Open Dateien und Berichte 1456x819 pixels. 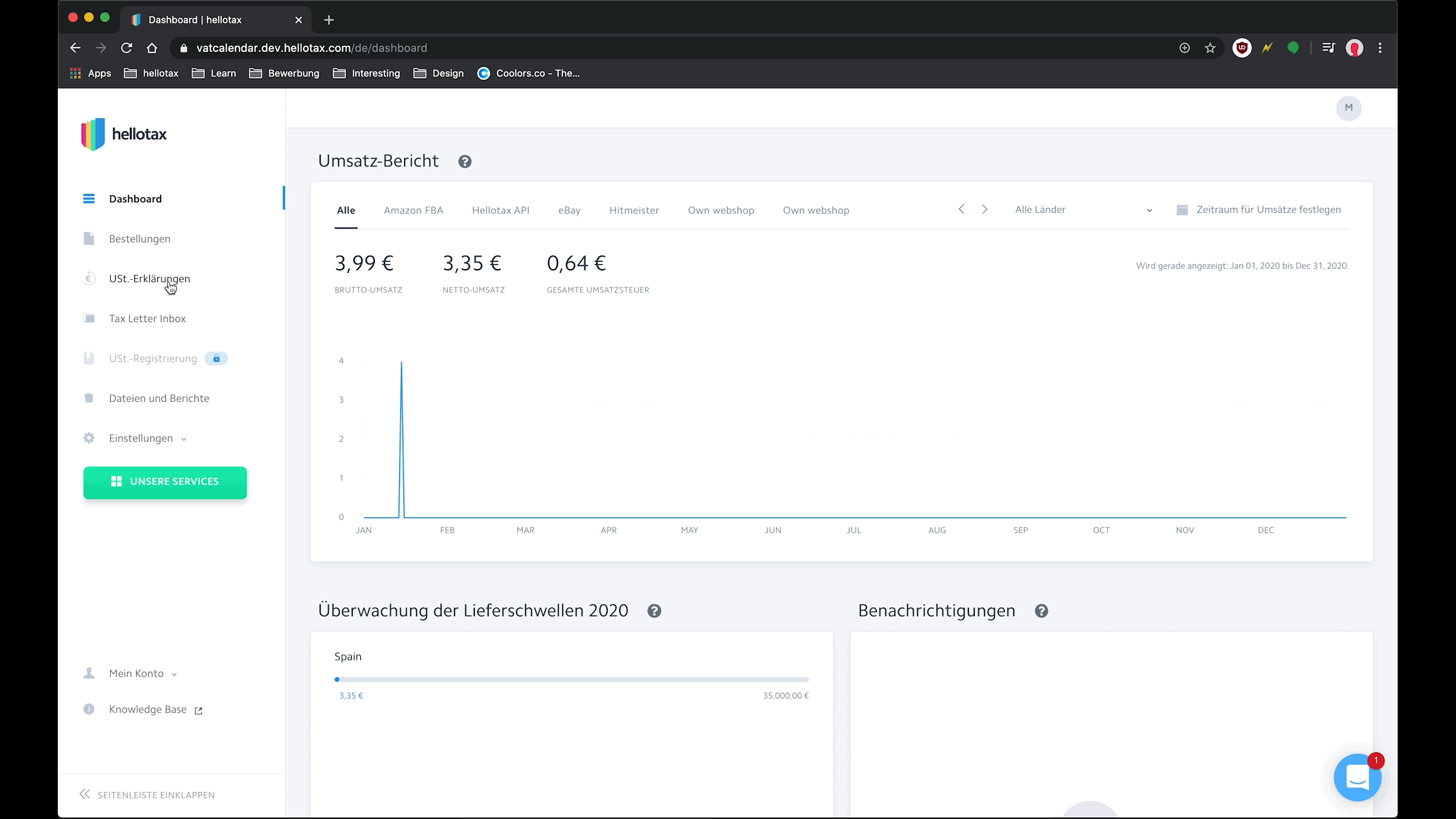[x=159, y=398]
